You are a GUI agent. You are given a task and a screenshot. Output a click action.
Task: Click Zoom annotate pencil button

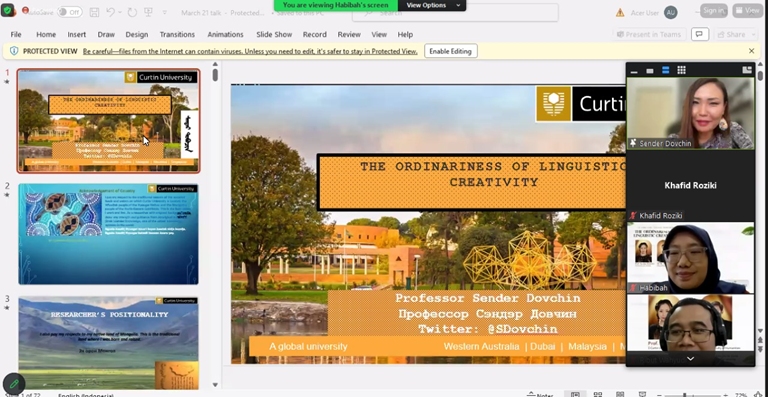[14, 384]
